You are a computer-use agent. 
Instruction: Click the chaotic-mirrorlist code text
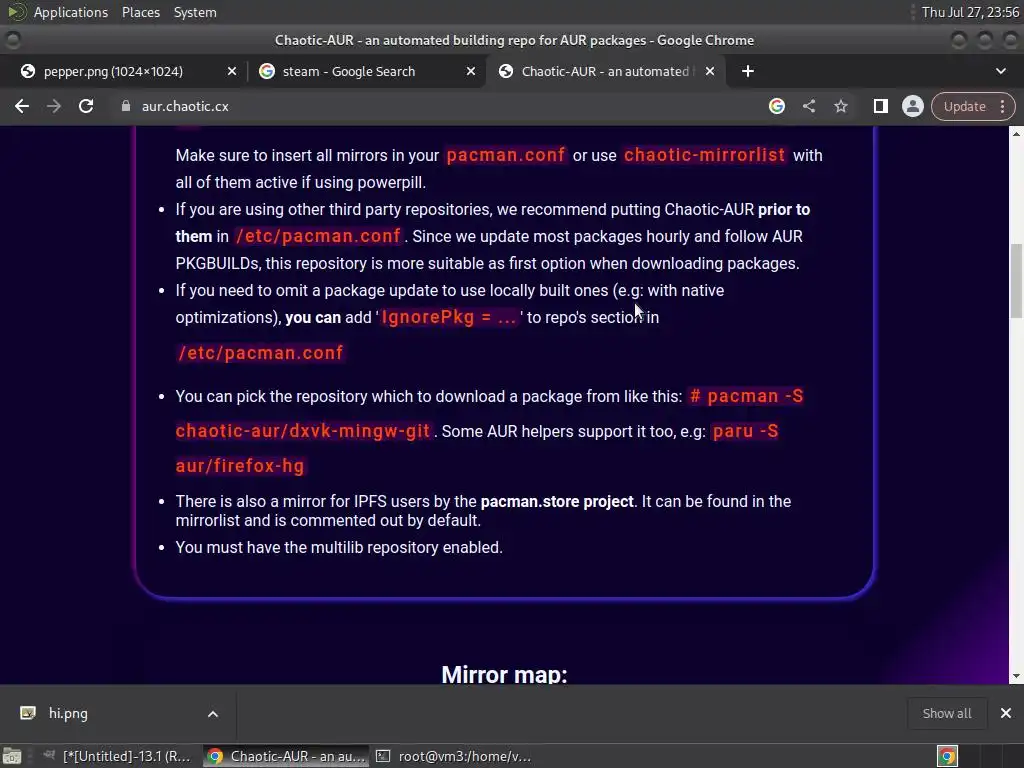click(704, 155)
